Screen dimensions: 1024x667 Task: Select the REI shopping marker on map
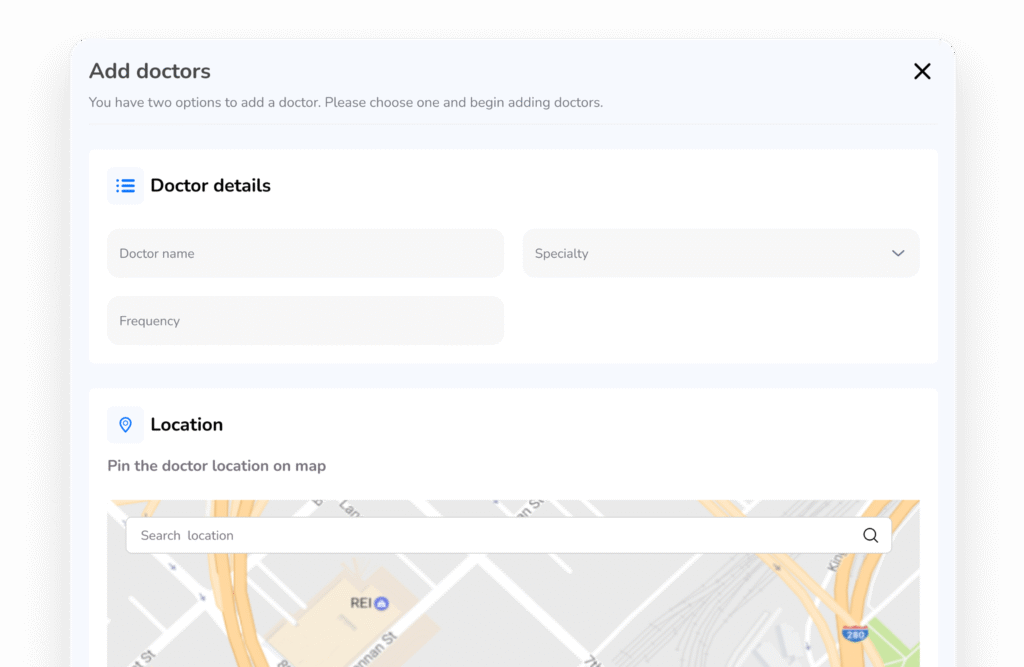click(381, 603)
